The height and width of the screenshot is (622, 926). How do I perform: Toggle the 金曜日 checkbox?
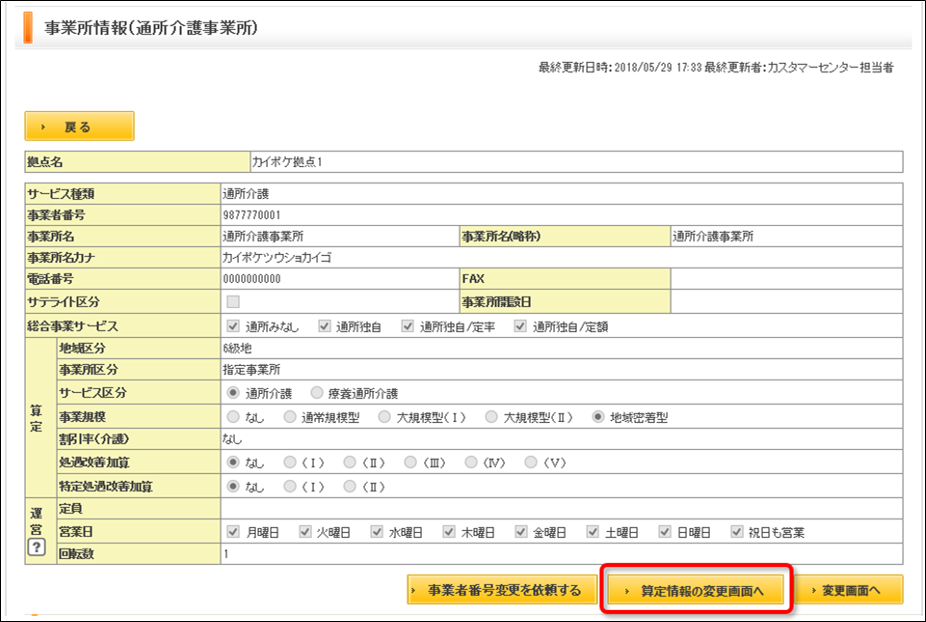click(x=521, y=532)
